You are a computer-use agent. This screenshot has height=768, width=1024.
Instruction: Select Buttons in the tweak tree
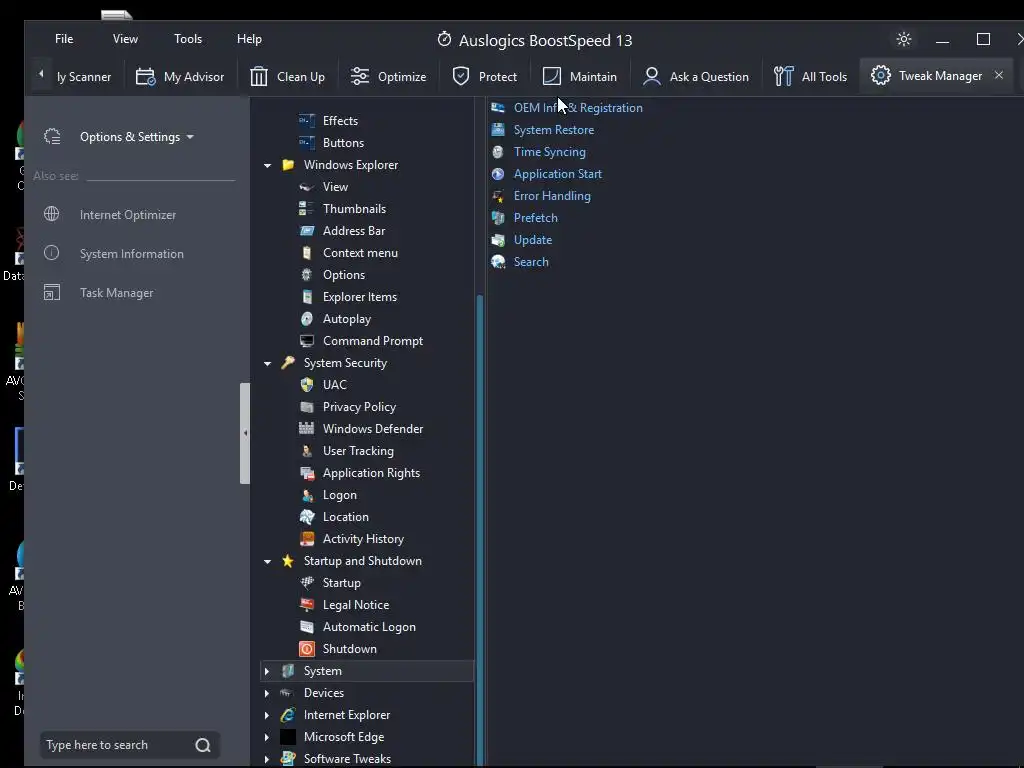coord(344,143)
